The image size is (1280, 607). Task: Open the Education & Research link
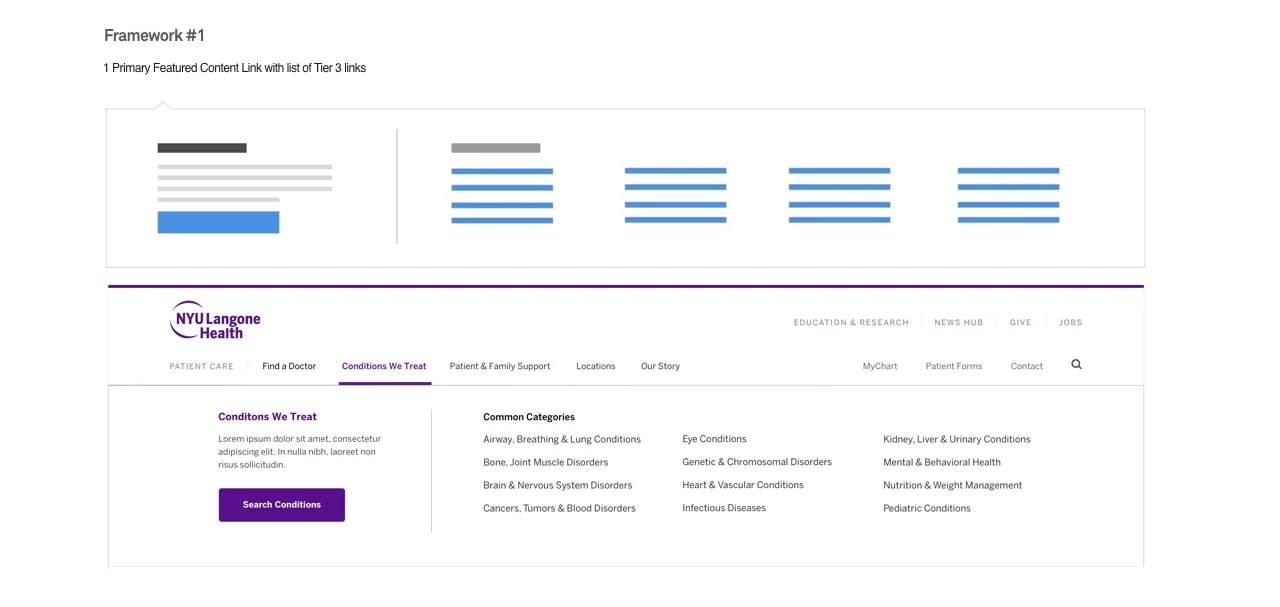pos(851,323)
